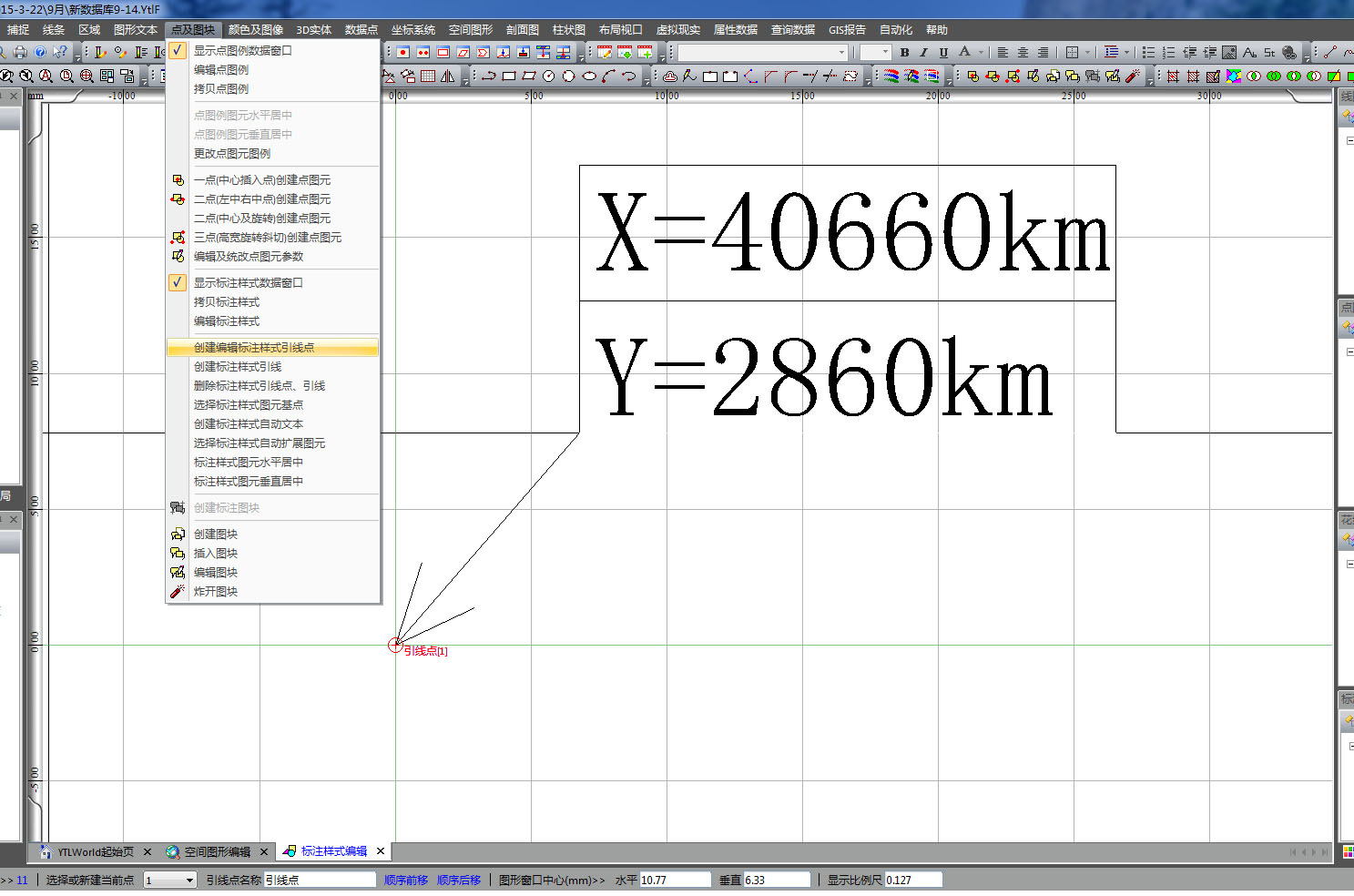The height and width of the screenshot is (896, 1354).
Task: Choose 拷贝标注样式 from the menu
Action: tap(272, 302)
